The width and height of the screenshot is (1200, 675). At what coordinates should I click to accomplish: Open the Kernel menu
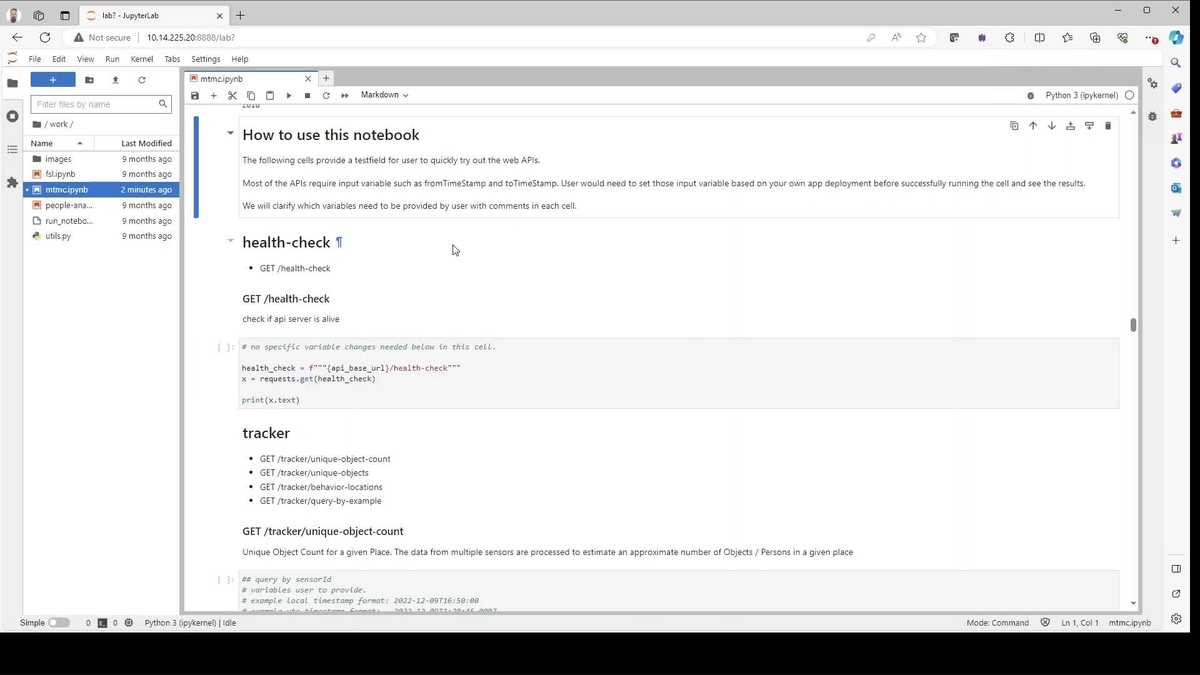[142, 59]
